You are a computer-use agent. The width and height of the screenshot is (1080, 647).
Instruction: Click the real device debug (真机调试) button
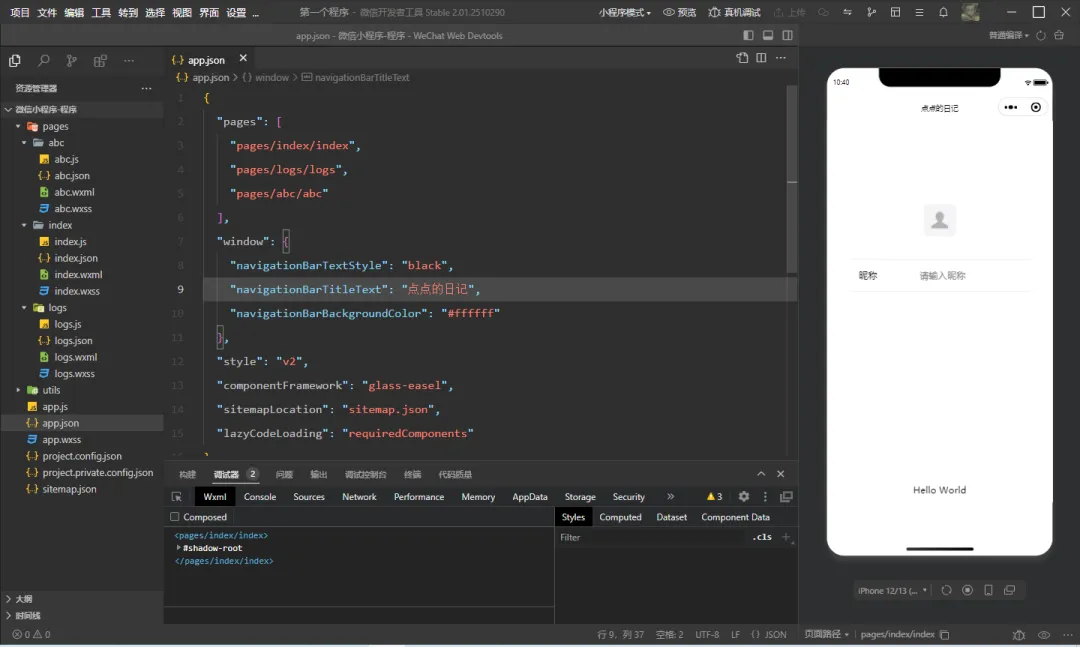click(734, 12)
